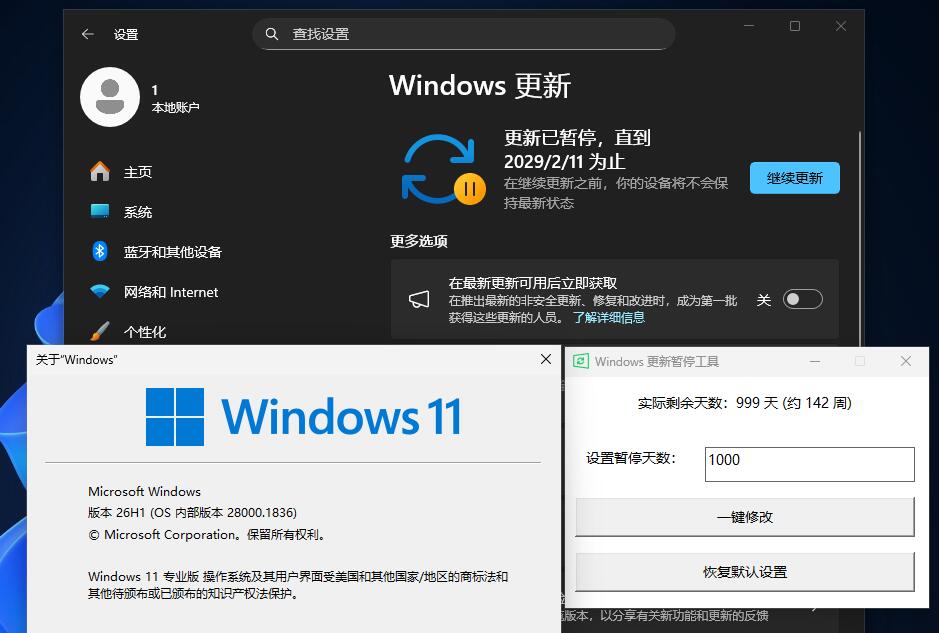The height and width of the screenshot is (633, 939).
Task: Click 本地账户 label under username
Action: click(175, 107)
